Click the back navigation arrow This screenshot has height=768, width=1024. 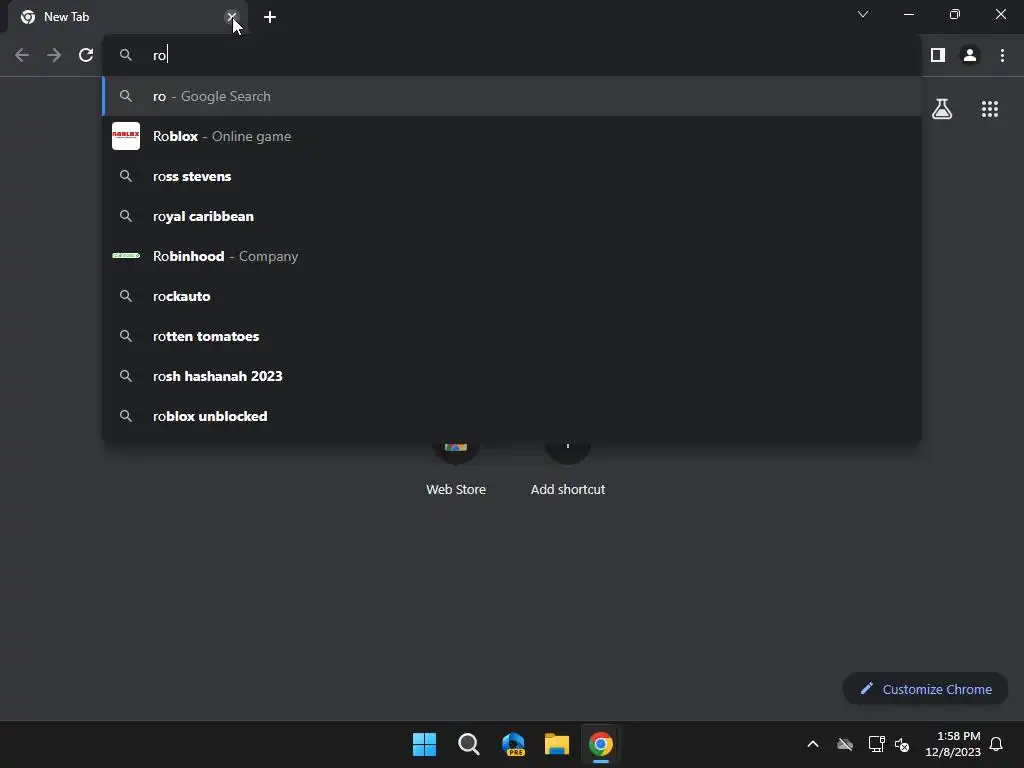point(22,56)
